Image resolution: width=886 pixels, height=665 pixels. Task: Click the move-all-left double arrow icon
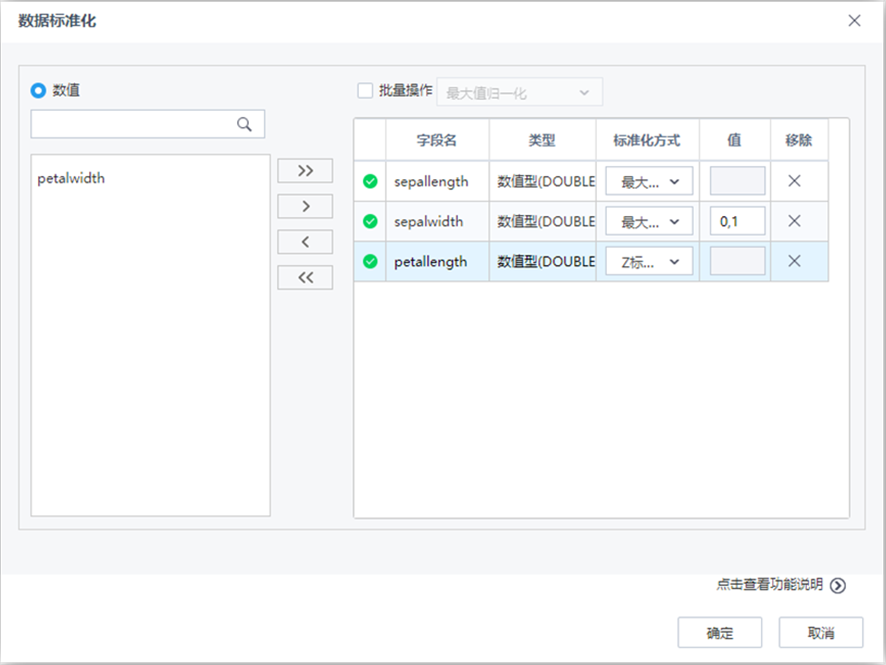[x=304, y=277]
